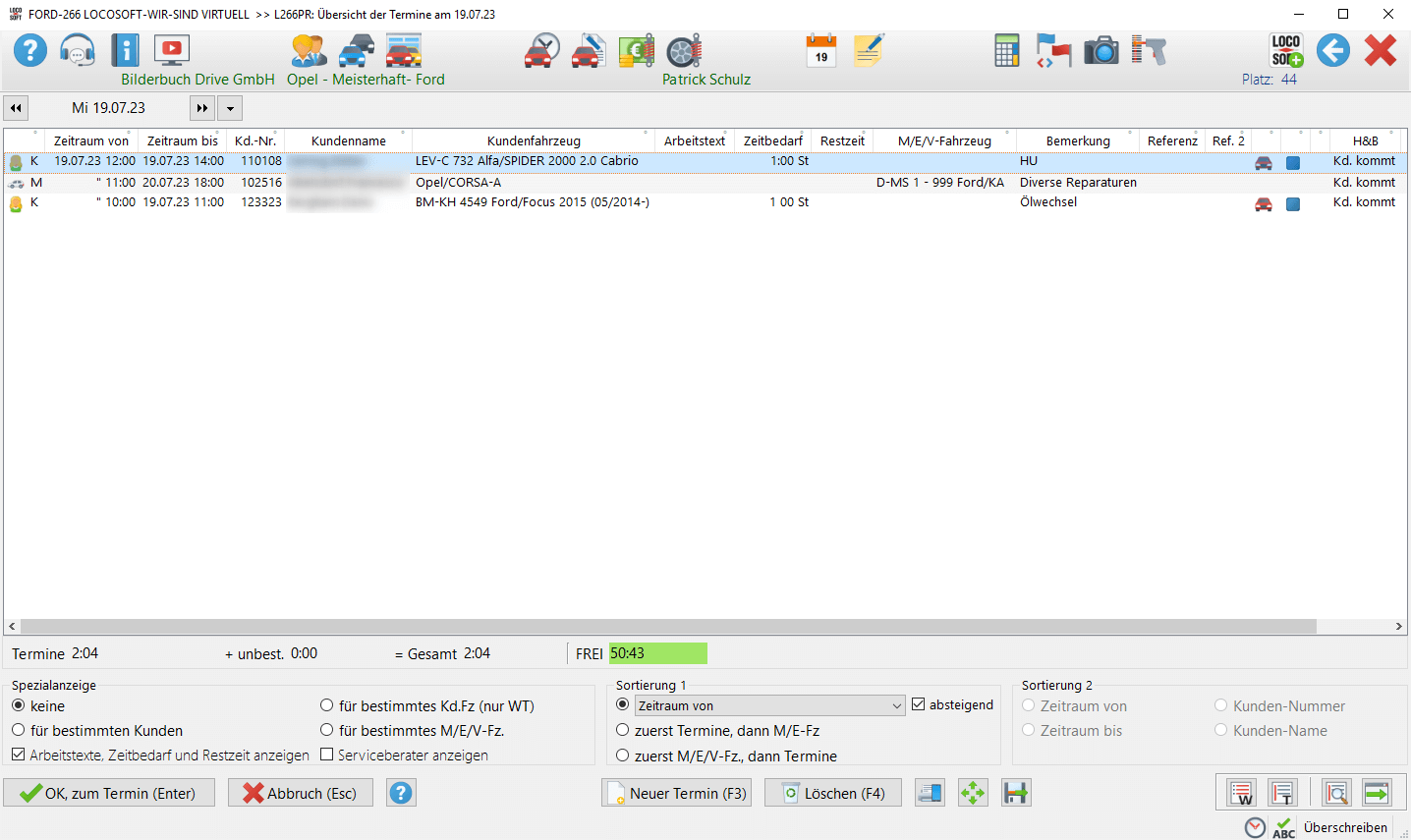Select radio 'für bestimmten Kunden'
Screen dimensions: 1411x840
click(x=19, y=730)
